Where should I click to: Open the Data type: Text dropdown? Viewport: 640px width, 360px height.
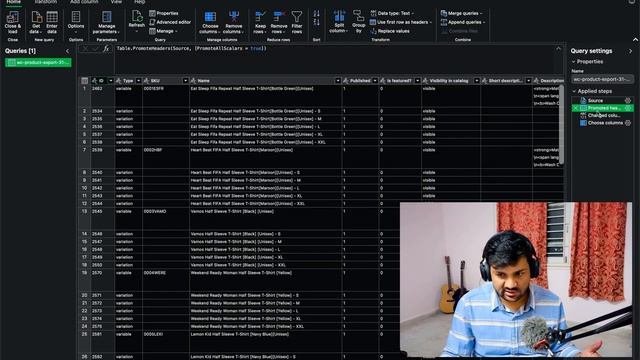click(x=392, y=13)
